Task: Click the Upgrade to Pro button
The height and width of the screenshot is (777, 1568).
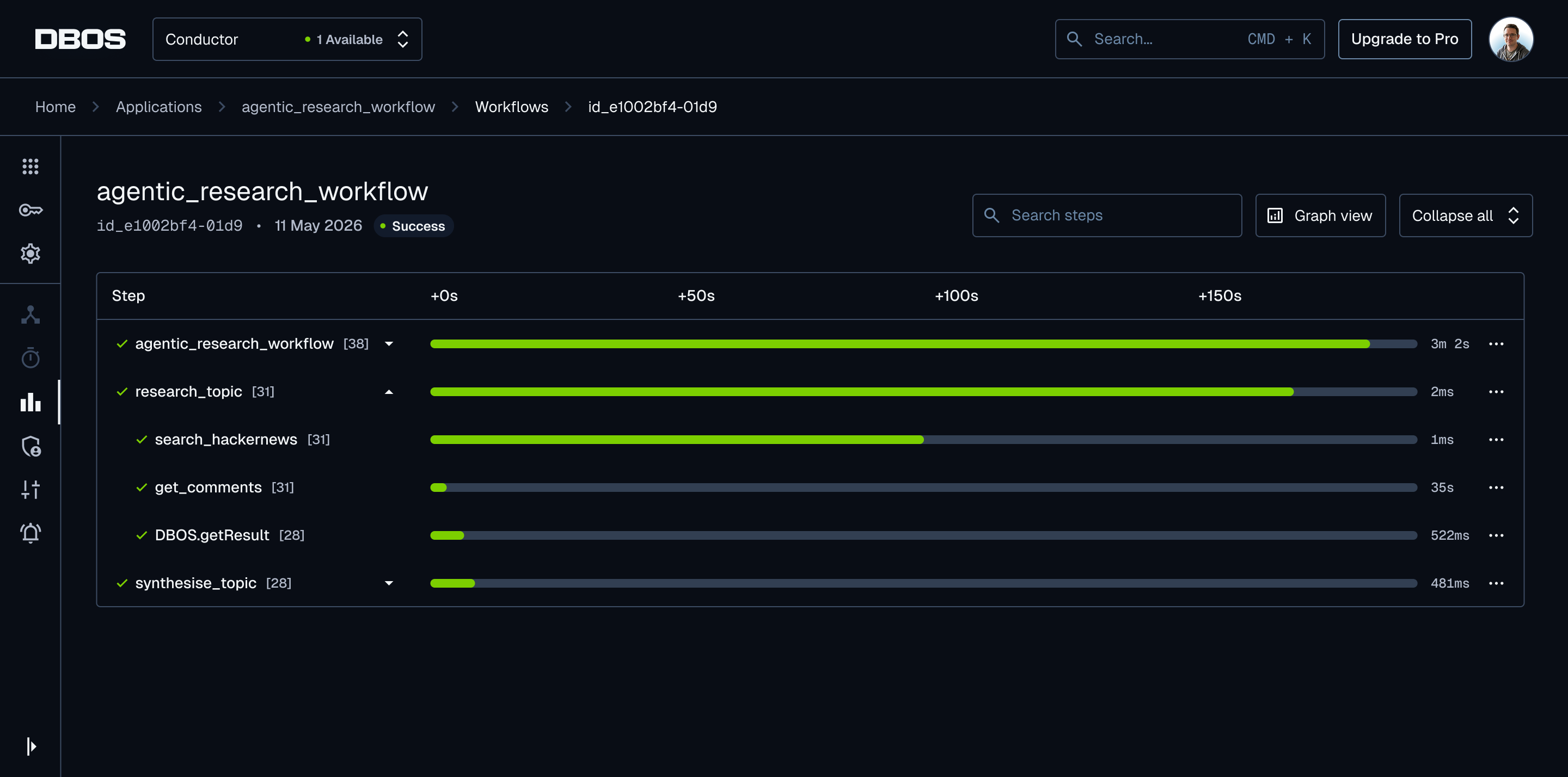Action: (x=1405, y=39)
